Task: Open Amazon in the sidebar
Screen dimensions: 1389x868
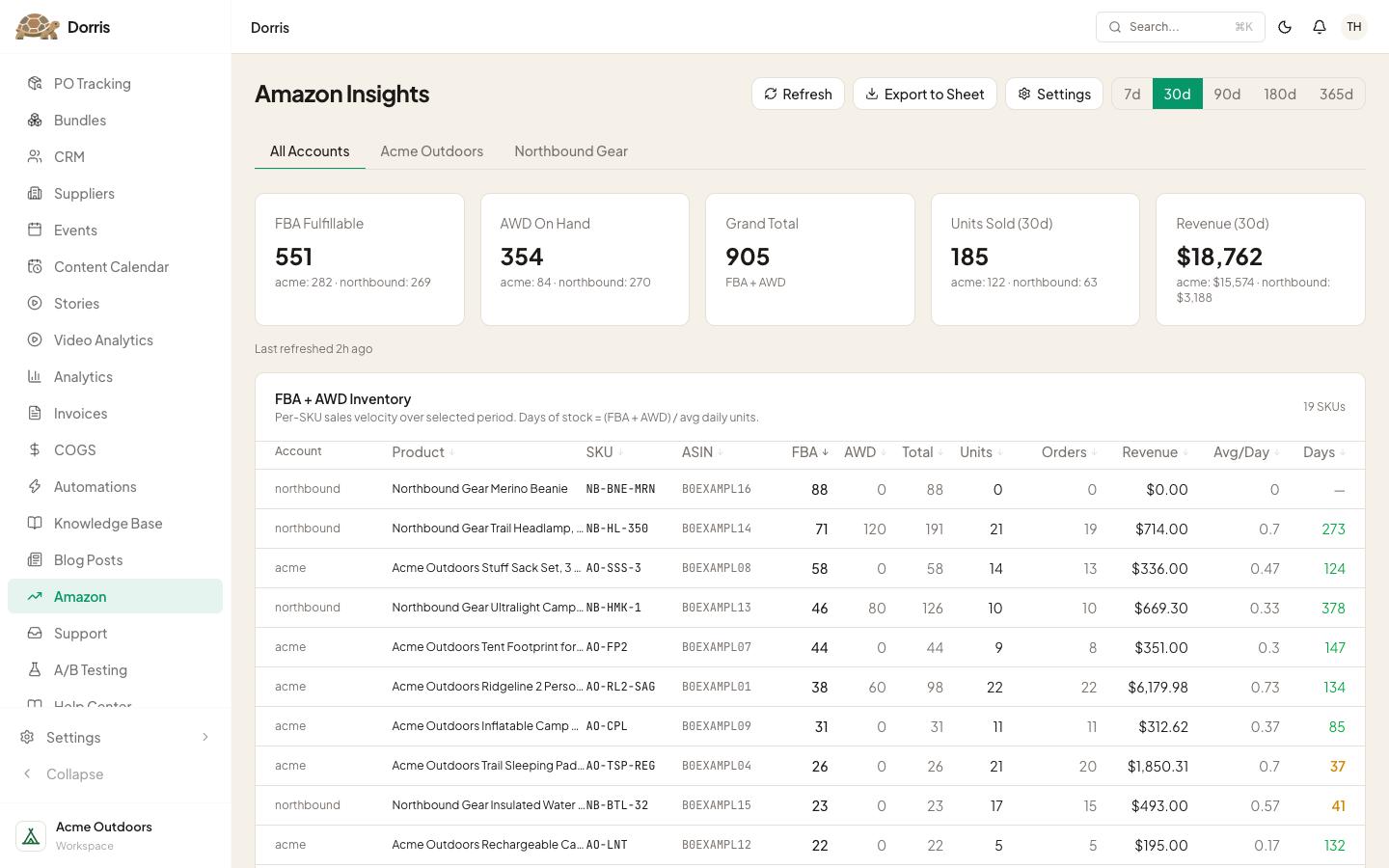Action: pos(116,597)
